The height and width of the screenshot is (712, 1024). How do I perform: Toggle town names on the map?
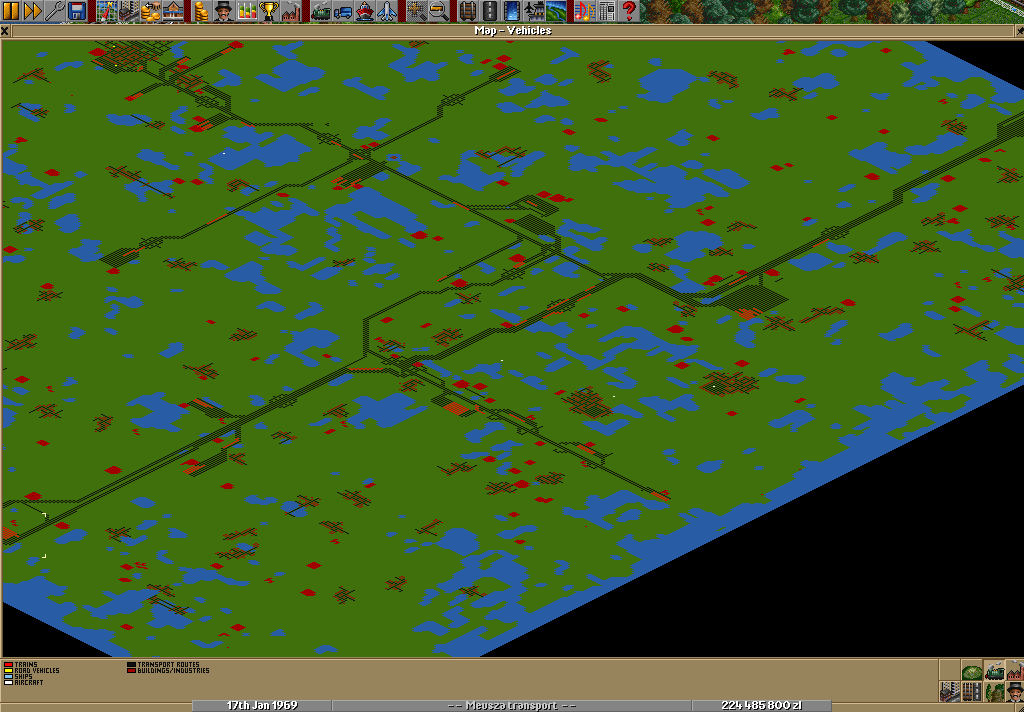pos(950,692)
